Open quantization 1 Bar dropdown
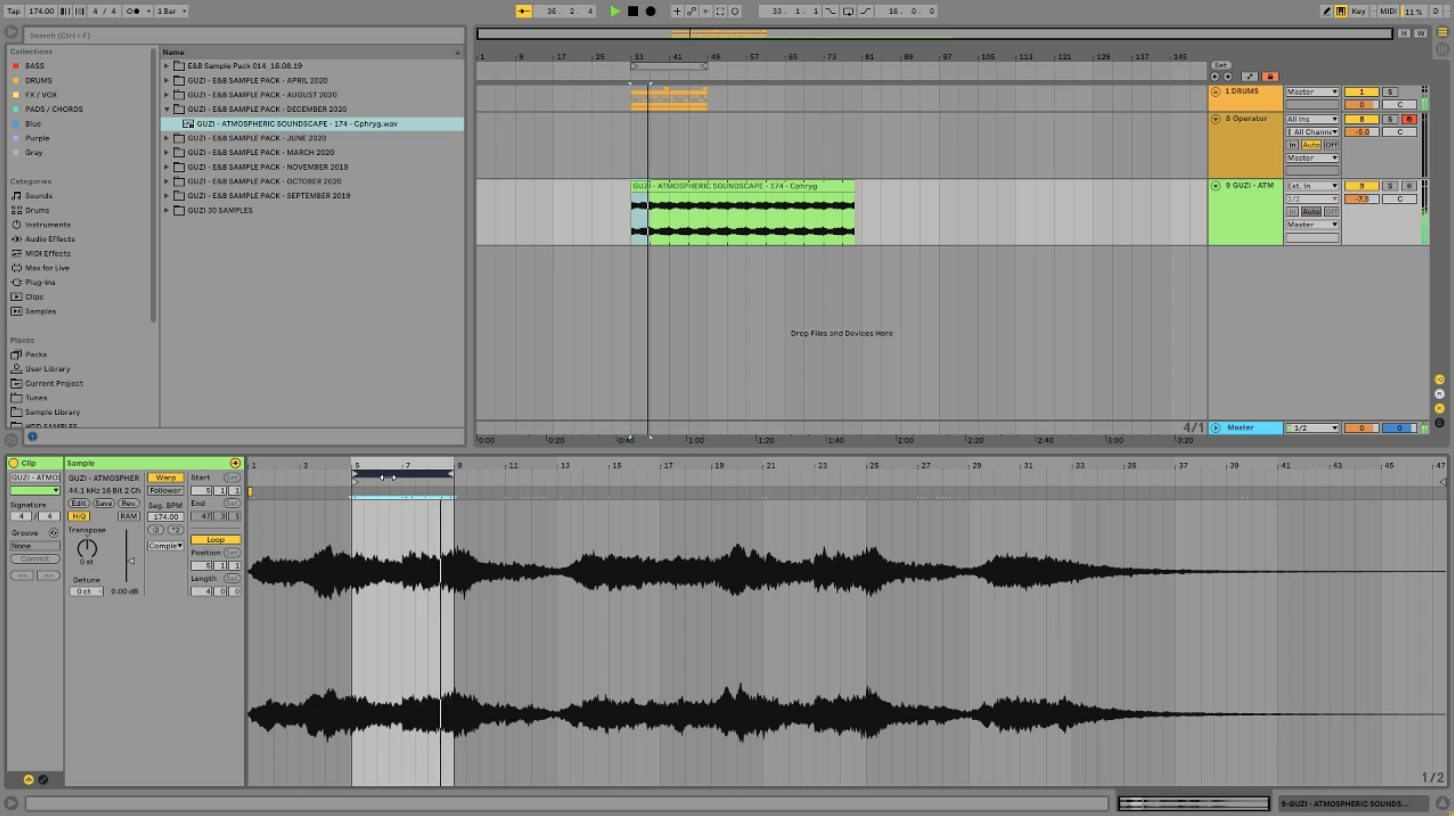1454x816 pixels. point(171,11)
